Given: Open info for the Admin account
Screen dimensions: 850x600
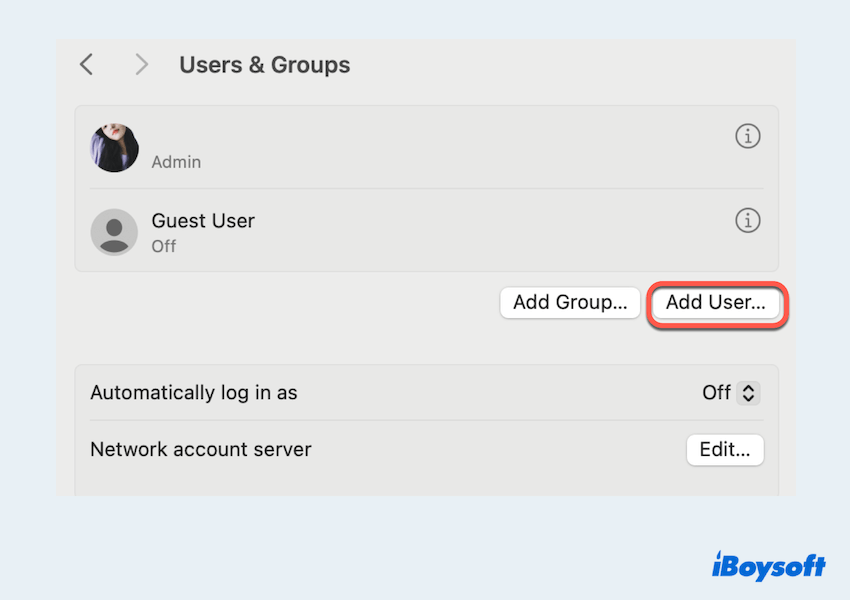Looking at the screenshot, I should click(747, 136).
